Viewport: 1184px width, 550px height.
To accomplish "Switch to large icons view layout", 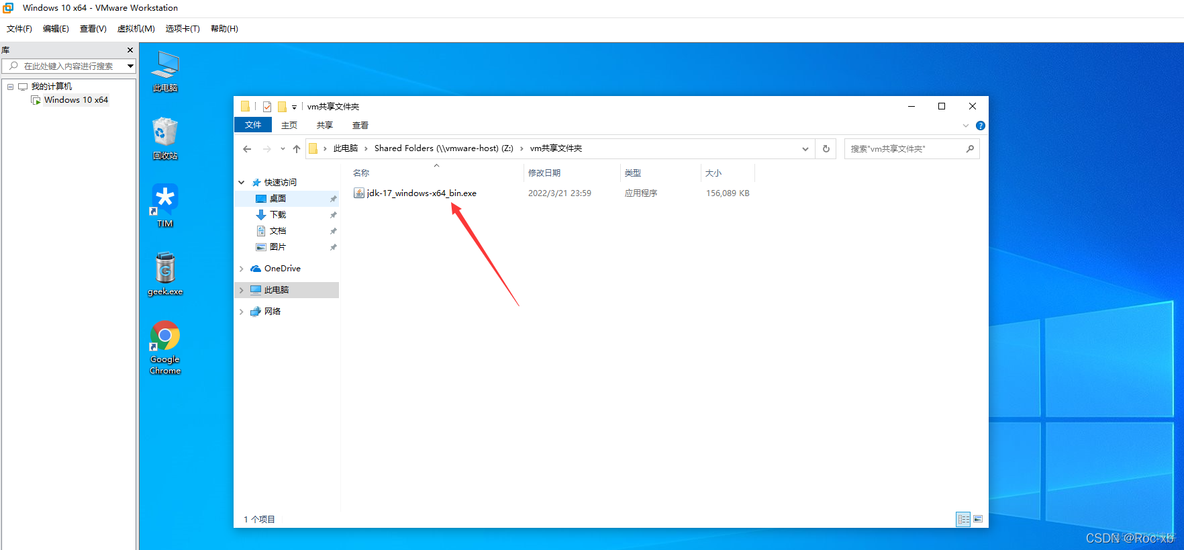I will pyautogui.click(x=978, y=519).
